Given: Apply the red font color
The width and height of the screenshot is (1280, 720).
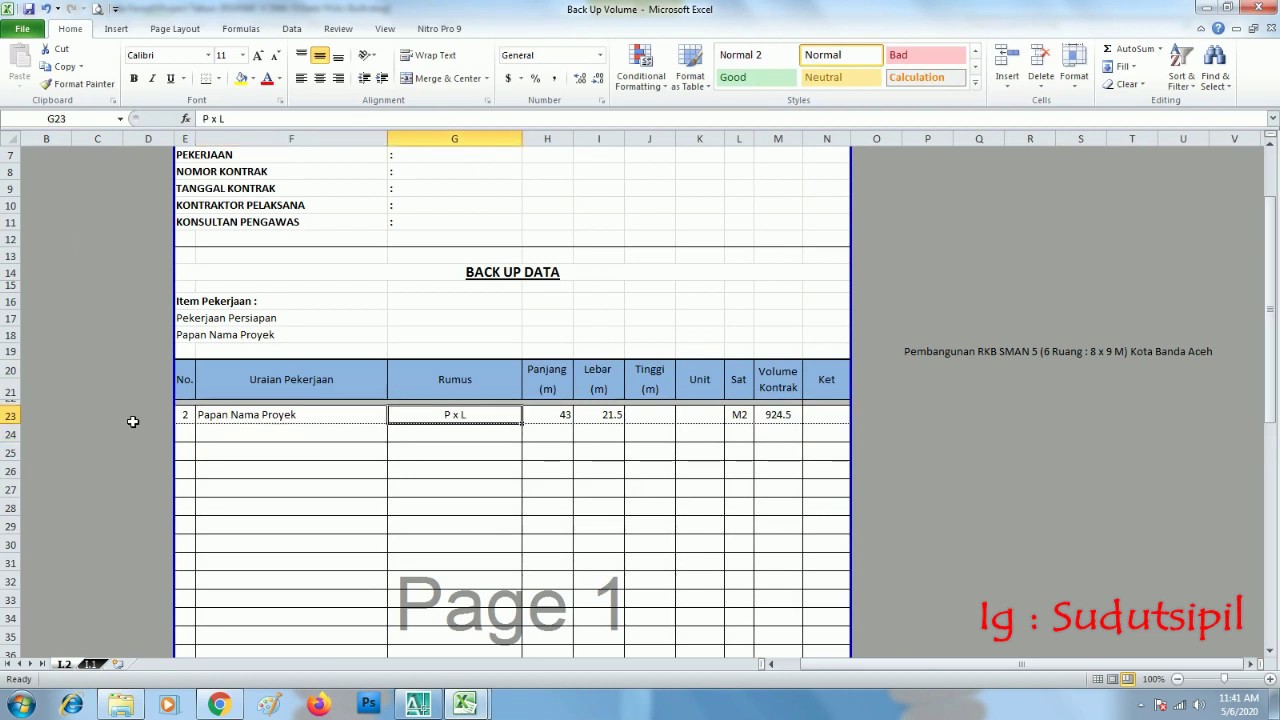Looking at the screenshot, I should pos(267,78).
